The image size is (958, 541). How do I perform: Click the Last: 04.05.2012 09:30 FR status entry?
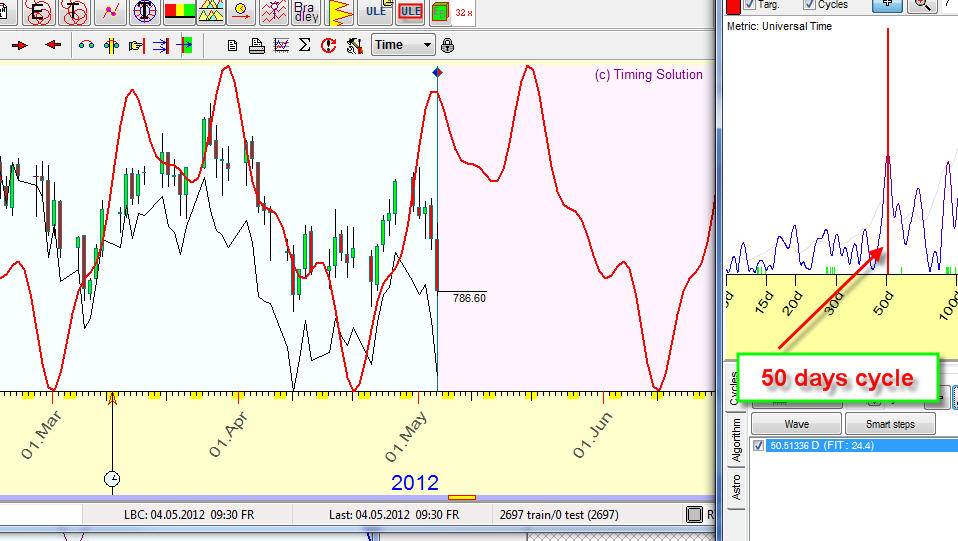click(394, 515)
